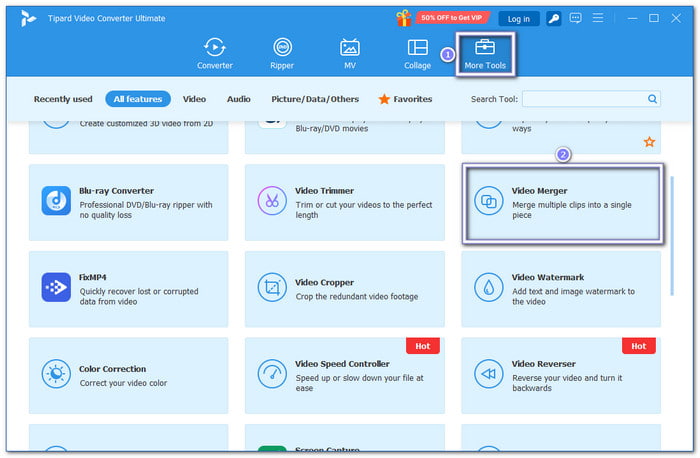Filter tools by Video category
The width and height of the screenshot is (700, 458).
[194, 99]
